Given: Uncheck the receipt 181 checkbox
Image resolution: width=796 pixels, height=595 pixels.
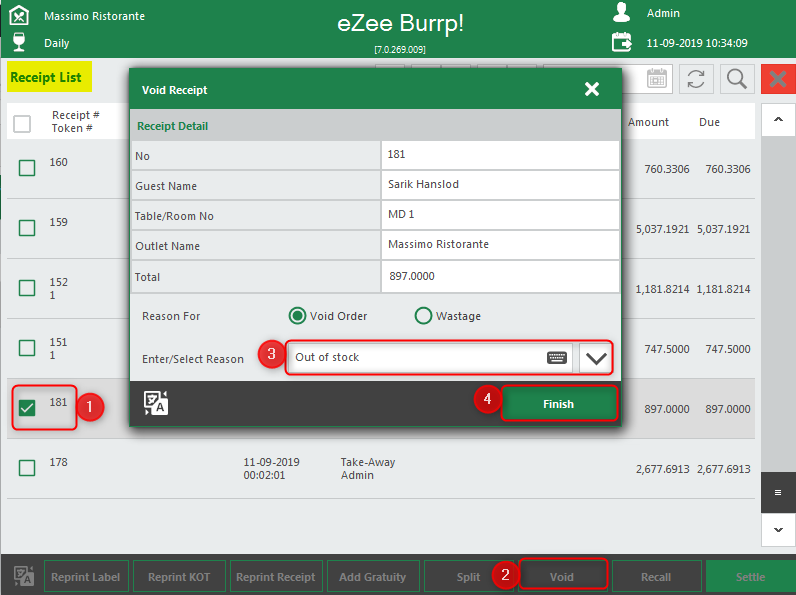Looking at the screenshot, I should click(27, 408).
